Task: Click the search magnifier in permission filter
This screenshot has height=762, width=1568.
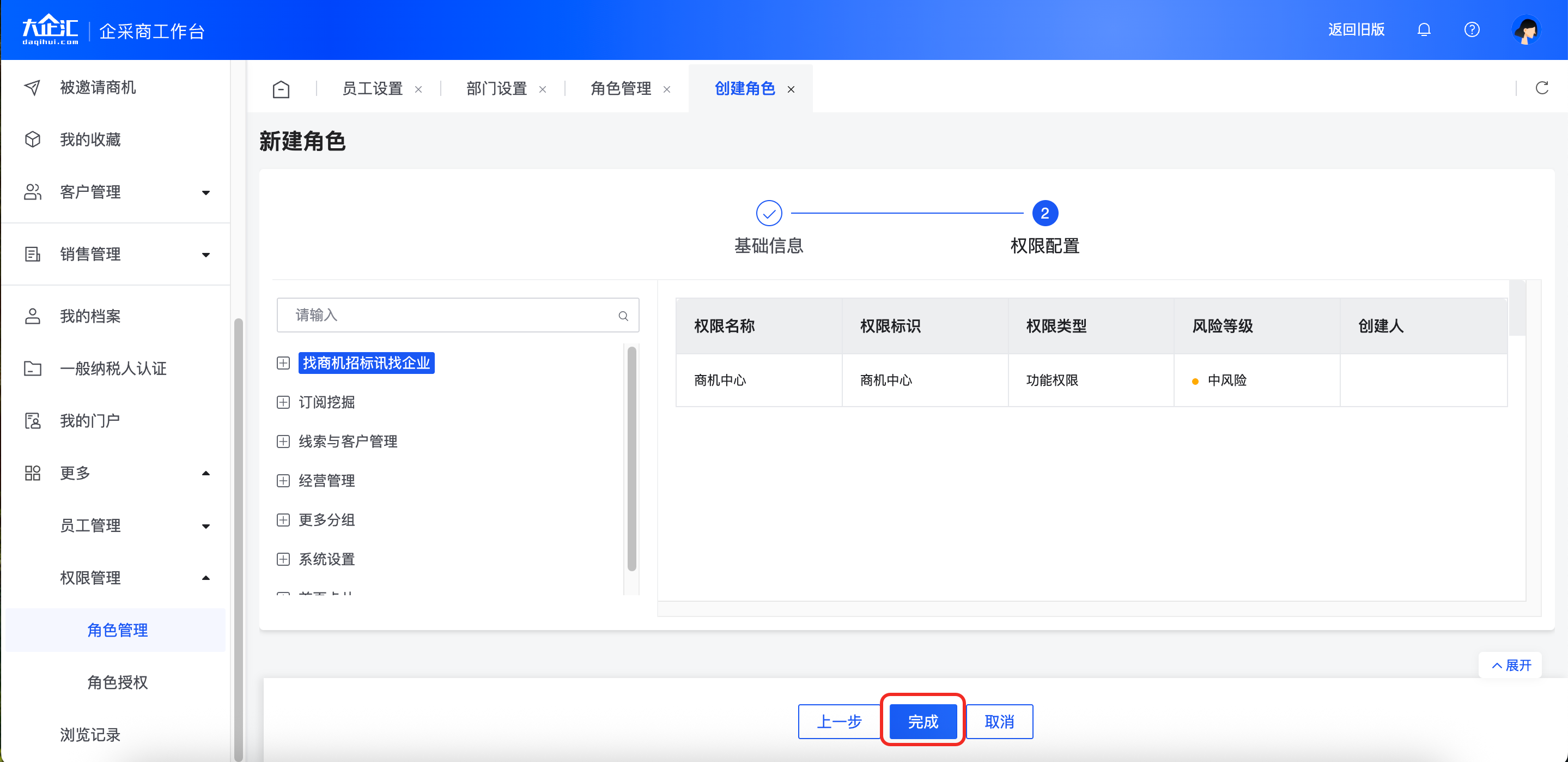Action: point(623,316)
